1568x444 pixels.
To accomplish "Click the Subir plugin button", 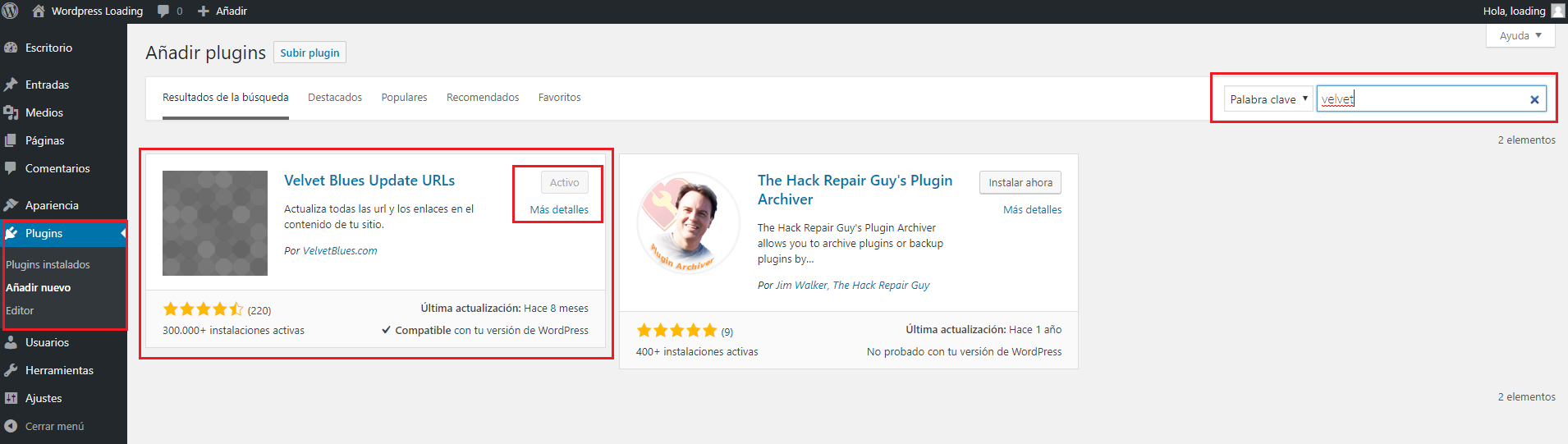I will tap(309, 53).
